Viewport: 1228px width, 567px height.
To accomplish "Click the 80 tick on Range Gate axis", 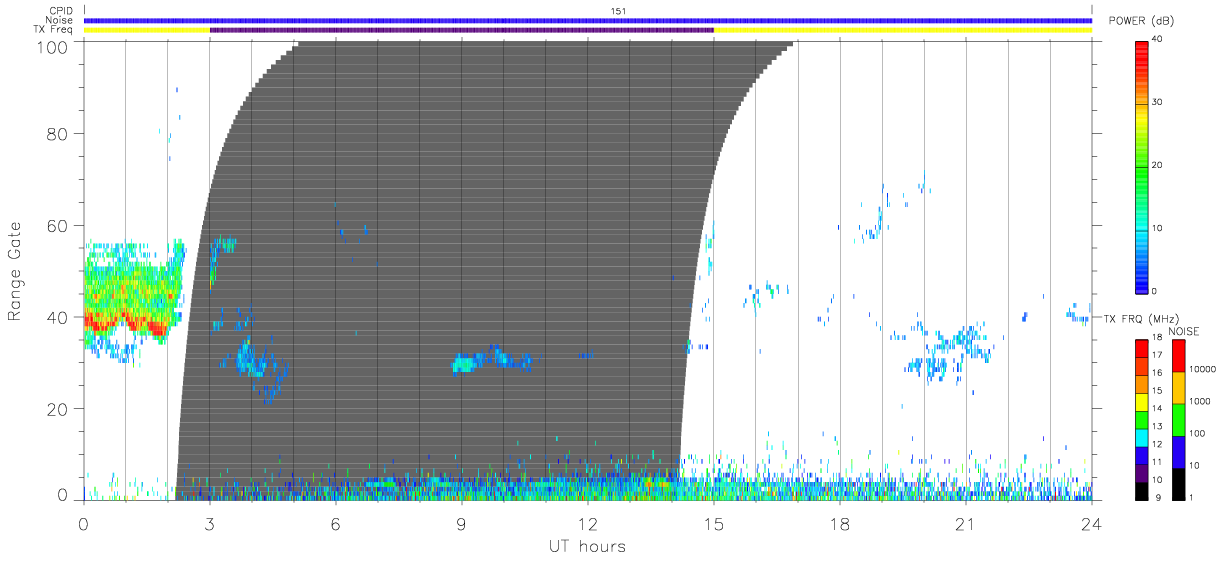I will [57, 133].
